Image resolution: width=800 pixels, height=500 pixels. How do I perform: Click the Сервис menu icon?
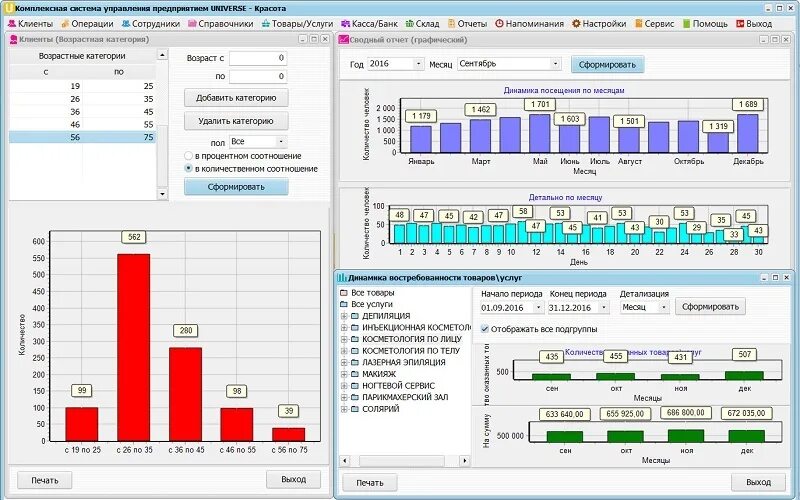(639, 23)
